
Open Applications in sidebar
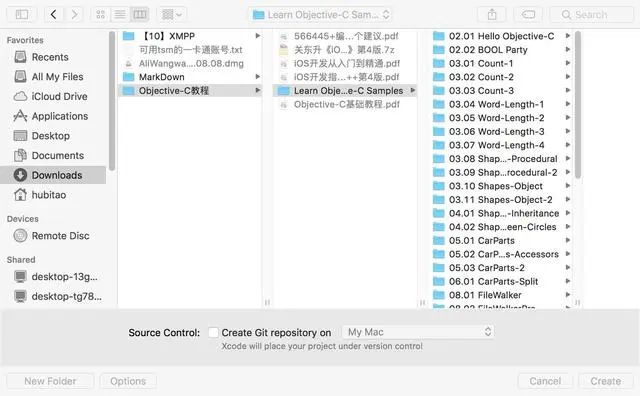pos(53,116)
